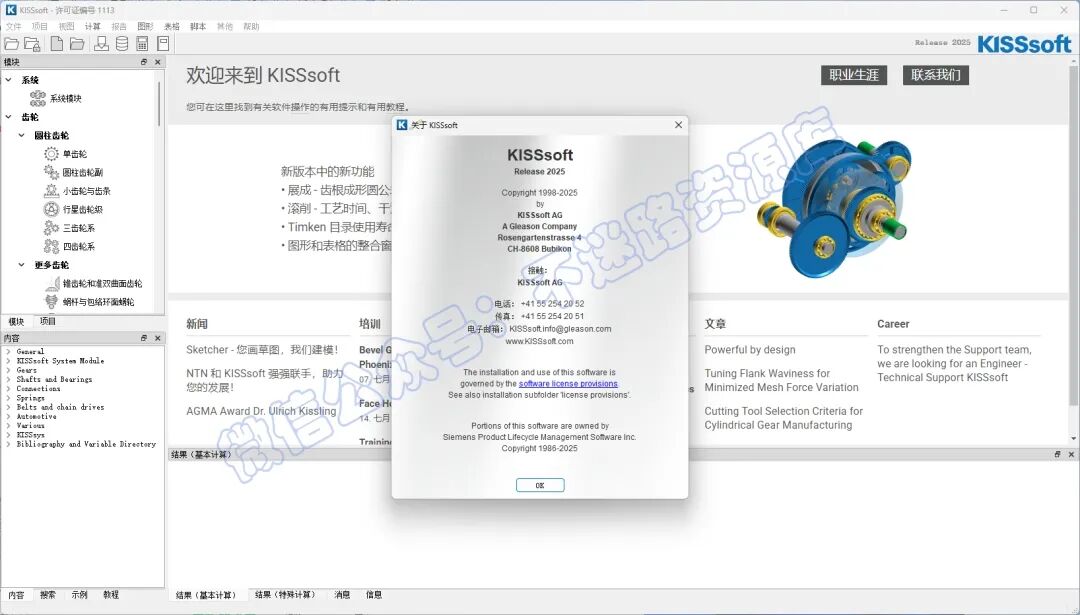Close the 结果（基本计算） panel

coord(1071,455)
